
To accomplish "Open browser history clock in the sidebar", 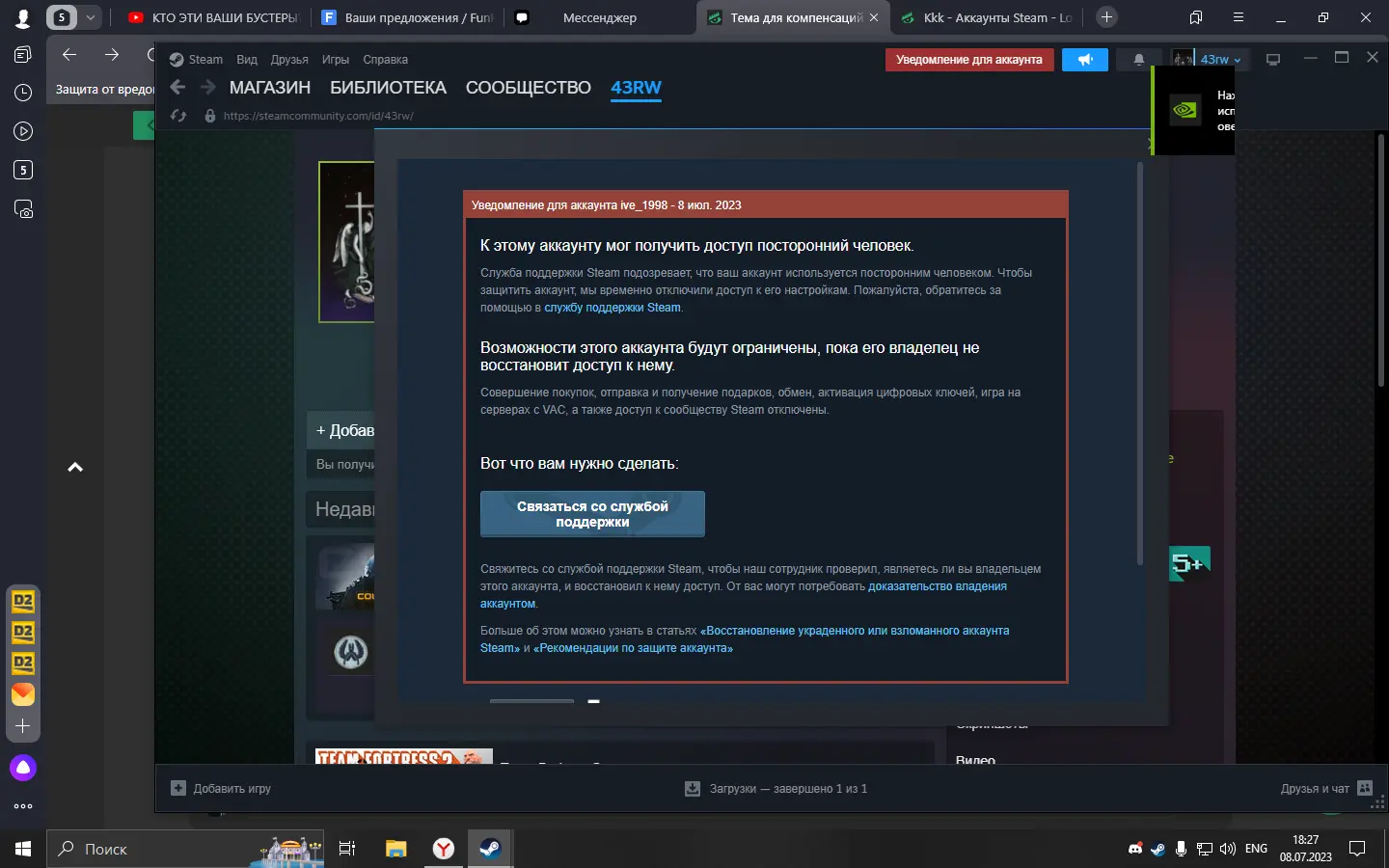I will tap(23, 93).
